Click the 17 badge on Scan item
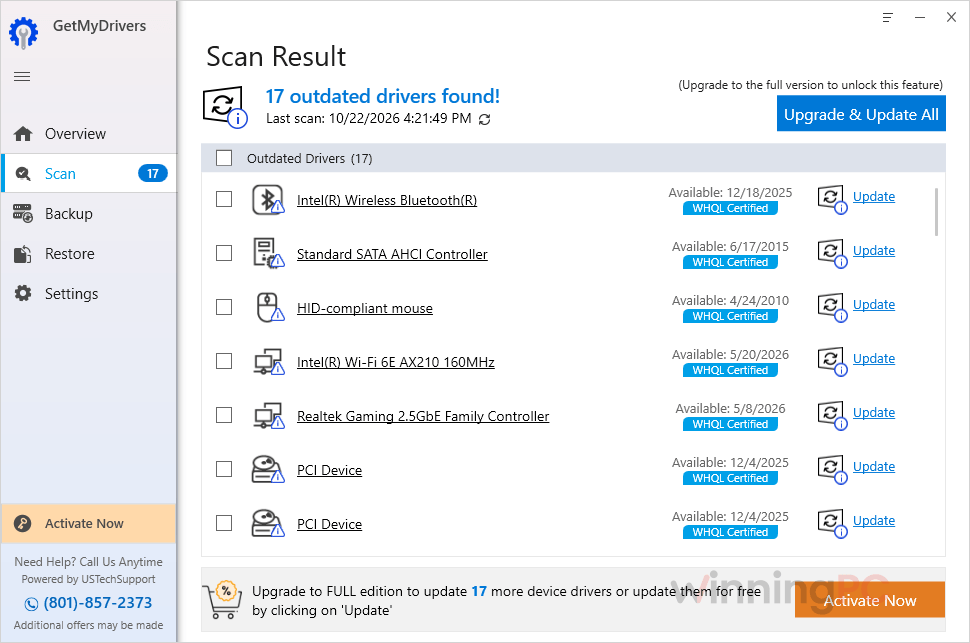This screenshot has height=643, width=970. 152,174
